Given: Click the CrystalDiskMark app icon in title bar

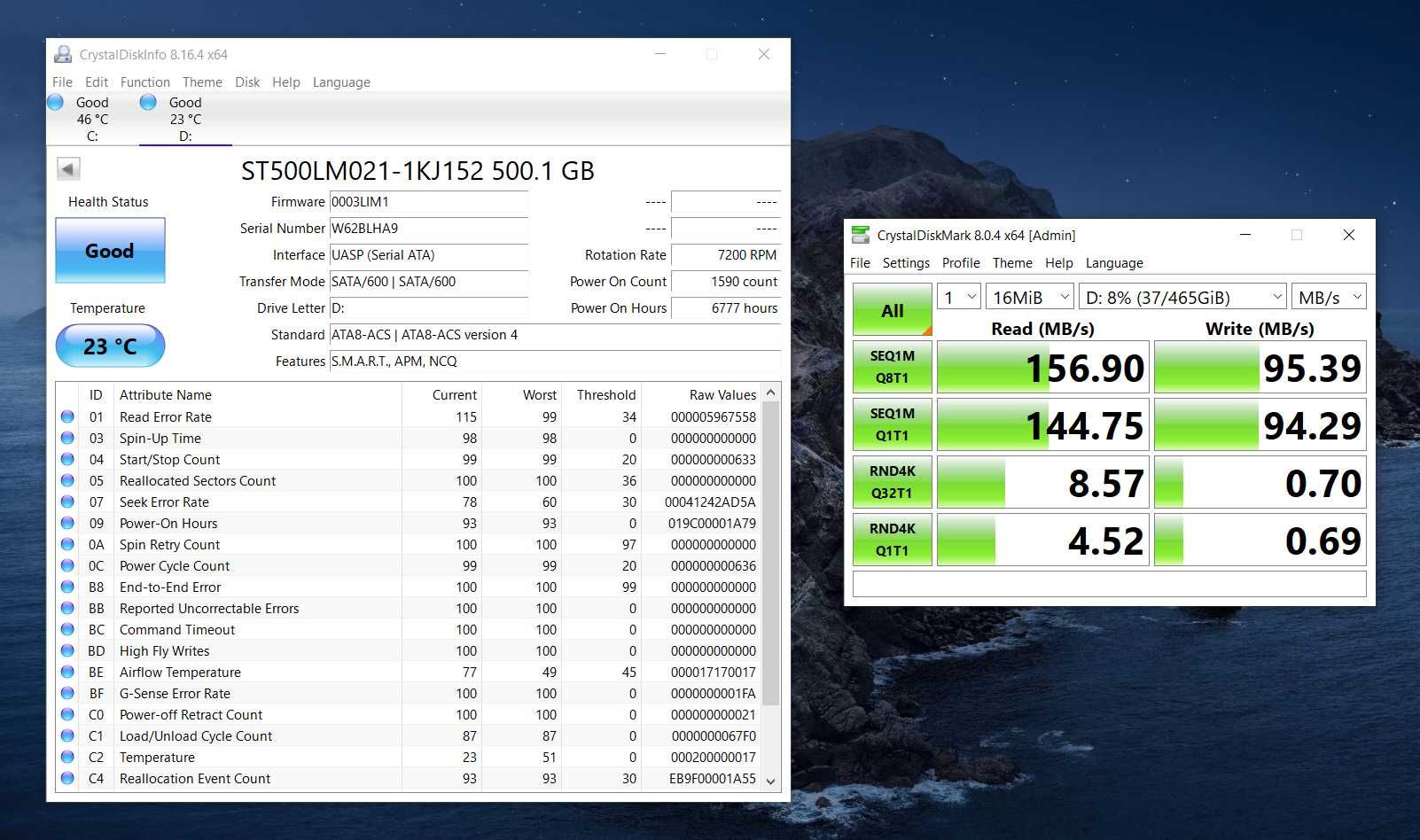Looking at the screenshot, I should coord(860,235).
